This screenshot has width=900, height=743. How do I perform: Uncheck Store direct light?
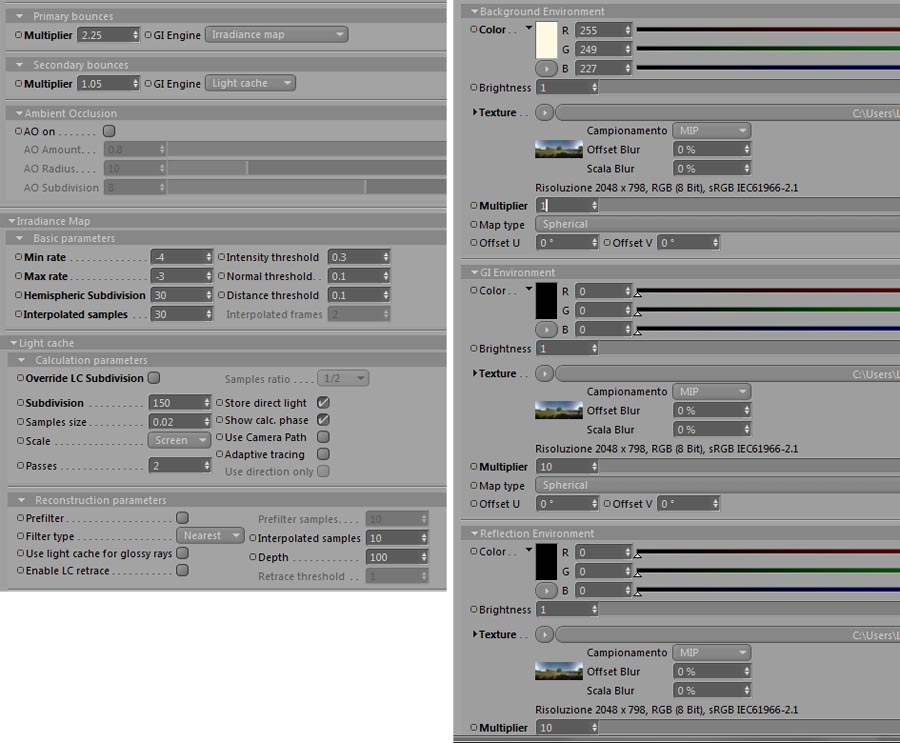(x=323, y=403)
